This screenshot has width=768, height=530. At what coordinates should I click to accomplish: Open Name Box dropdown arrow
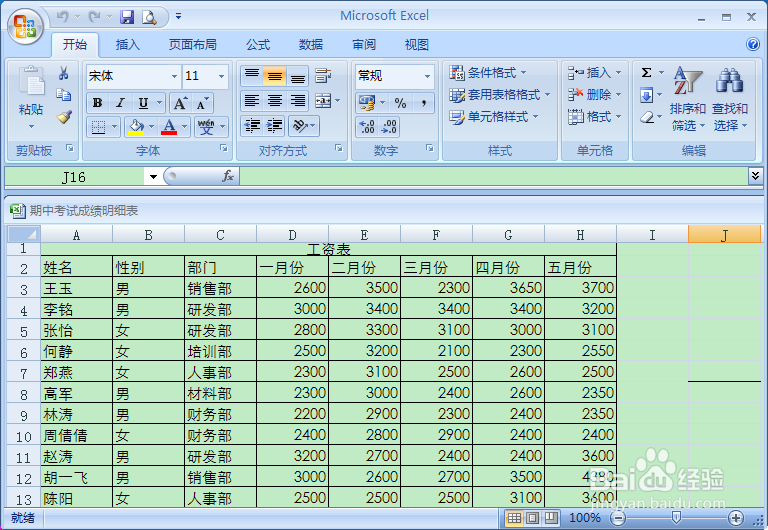[x=153, y=177]
